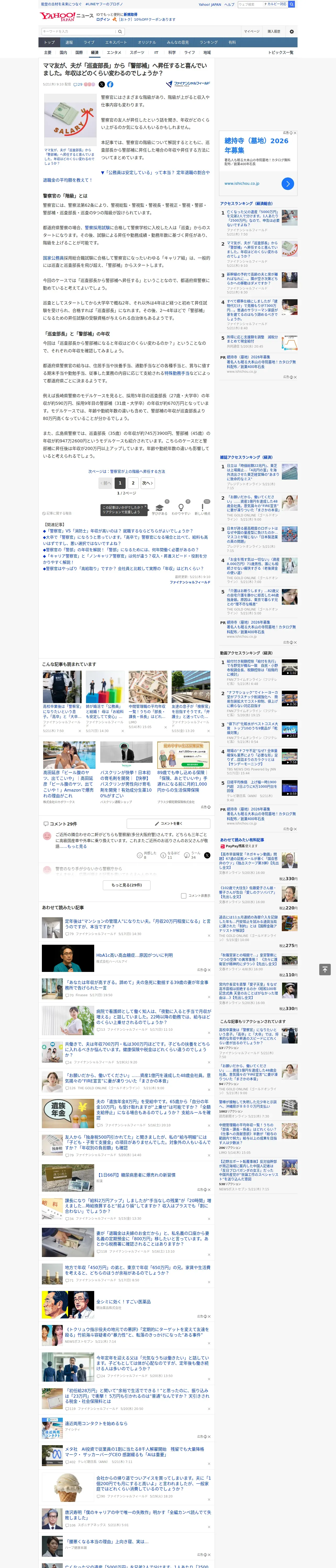
Task: Open マイページ
Action: pos(252,32)
